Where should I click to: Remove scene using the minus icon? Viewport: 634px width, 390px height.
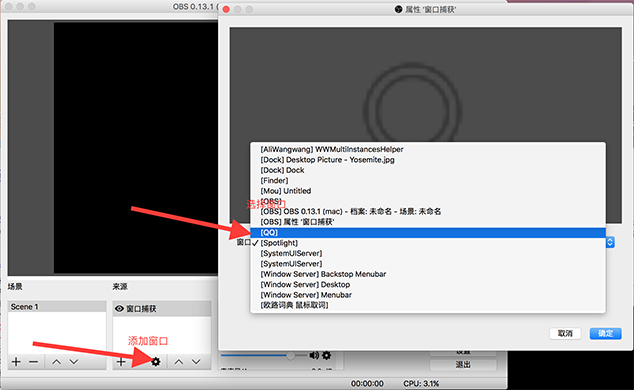[34, 361]
